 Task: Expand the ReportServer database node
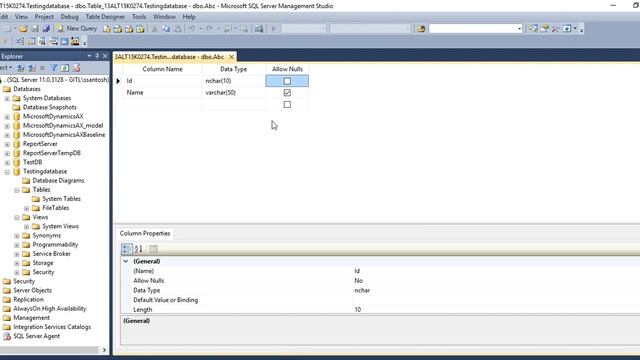(x=7, y=144)
